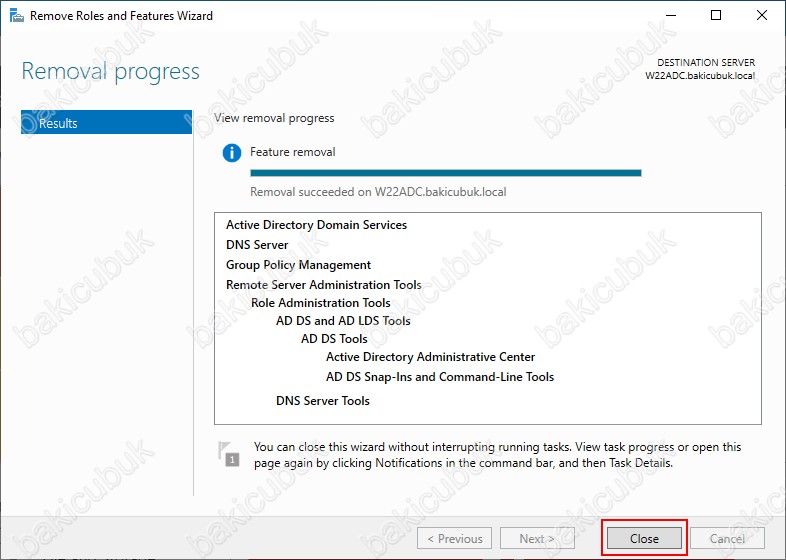Select AD DS and AD LDS Tools
786x560 pixels.
pyautogui.click(x=343, y=321)
